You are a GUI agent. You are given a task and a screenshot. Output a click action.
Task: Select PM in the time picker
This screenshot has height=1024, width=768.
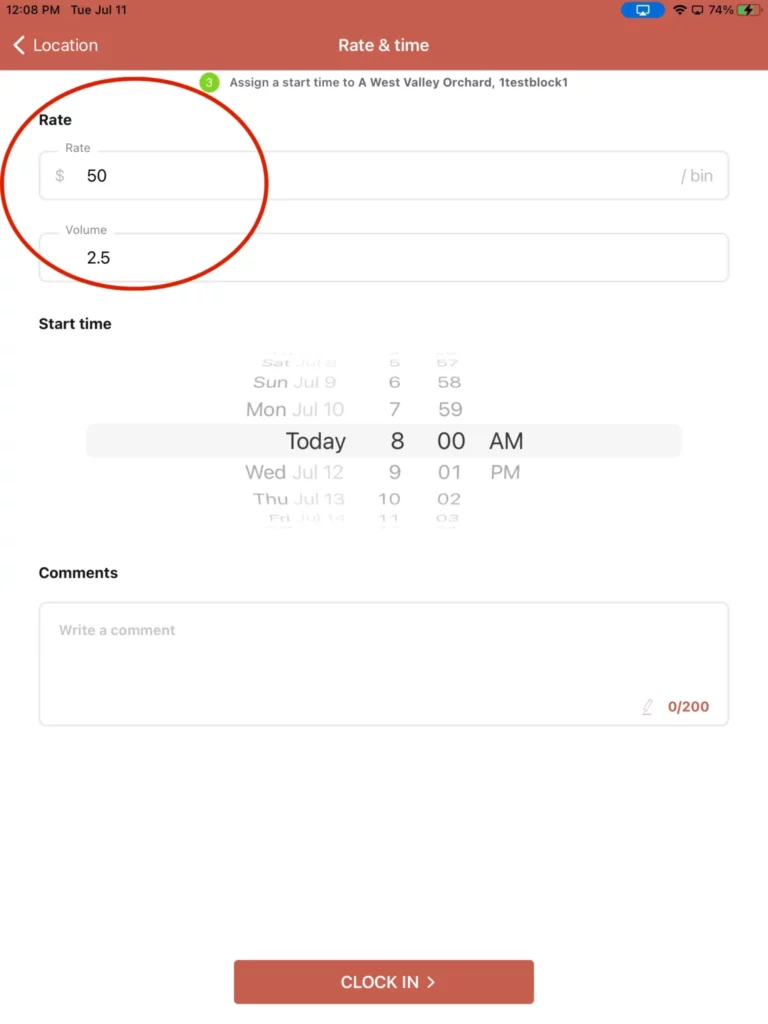coord(505,472)
